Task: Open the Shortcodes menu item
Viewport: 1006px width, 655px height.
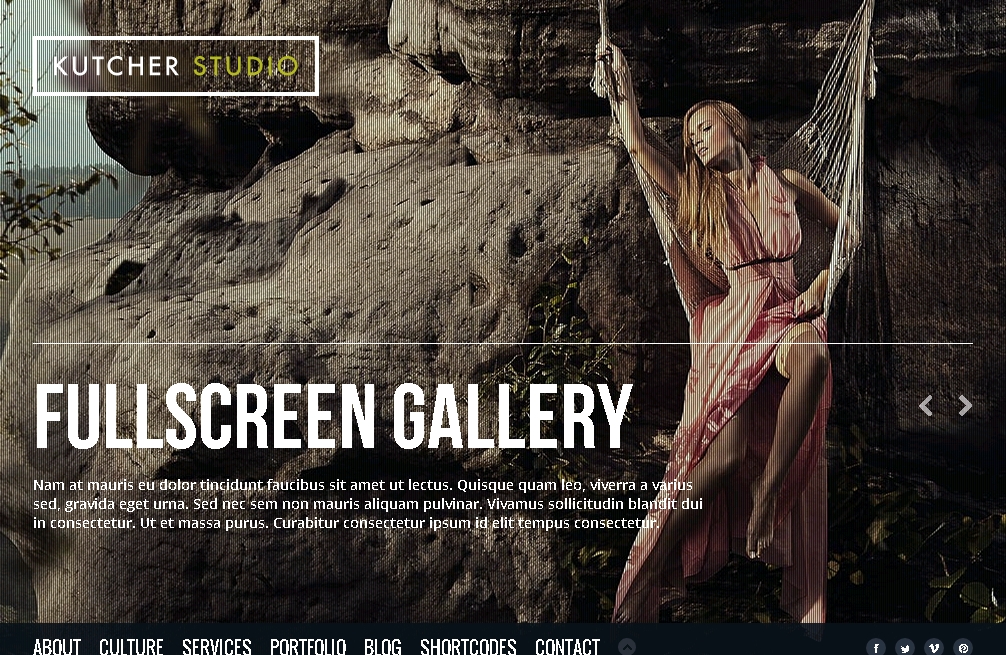Action: 468,646
